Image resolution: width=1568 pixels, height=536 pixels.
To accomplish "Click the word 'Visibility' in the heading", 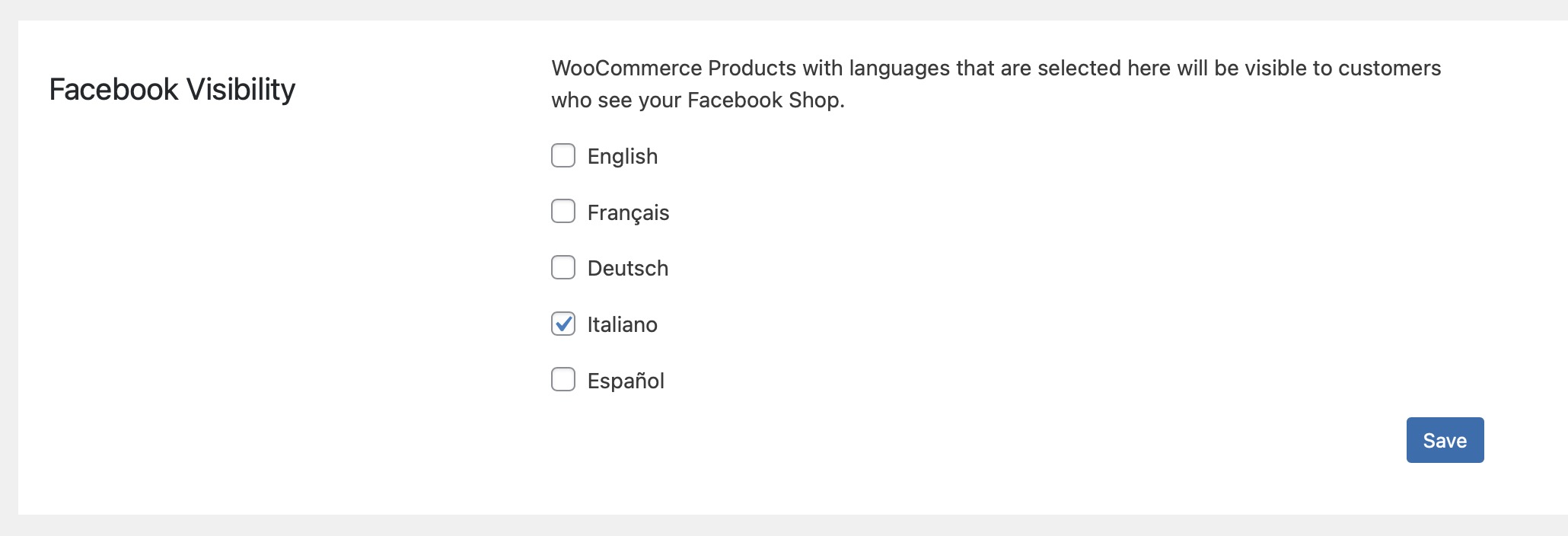I will [x=241, y=89].
